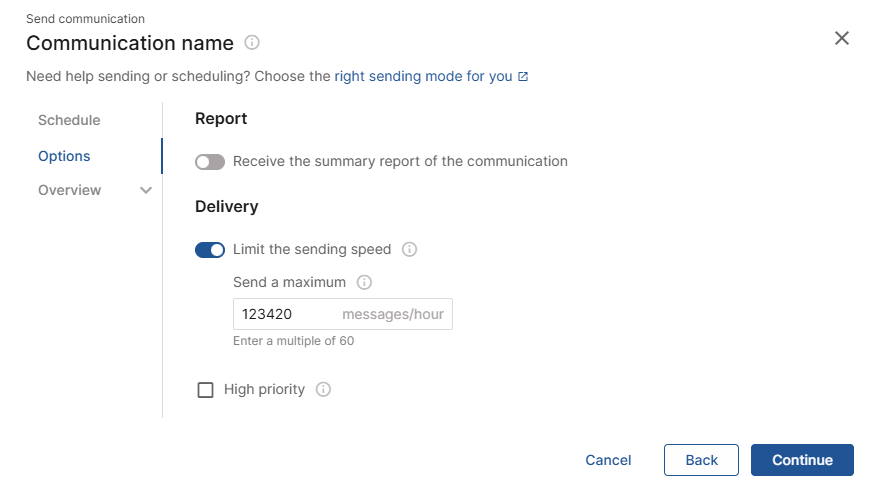Click the Continue button
Image resolution: width=880 pixels, height=495 pixels.
[803, 460]
